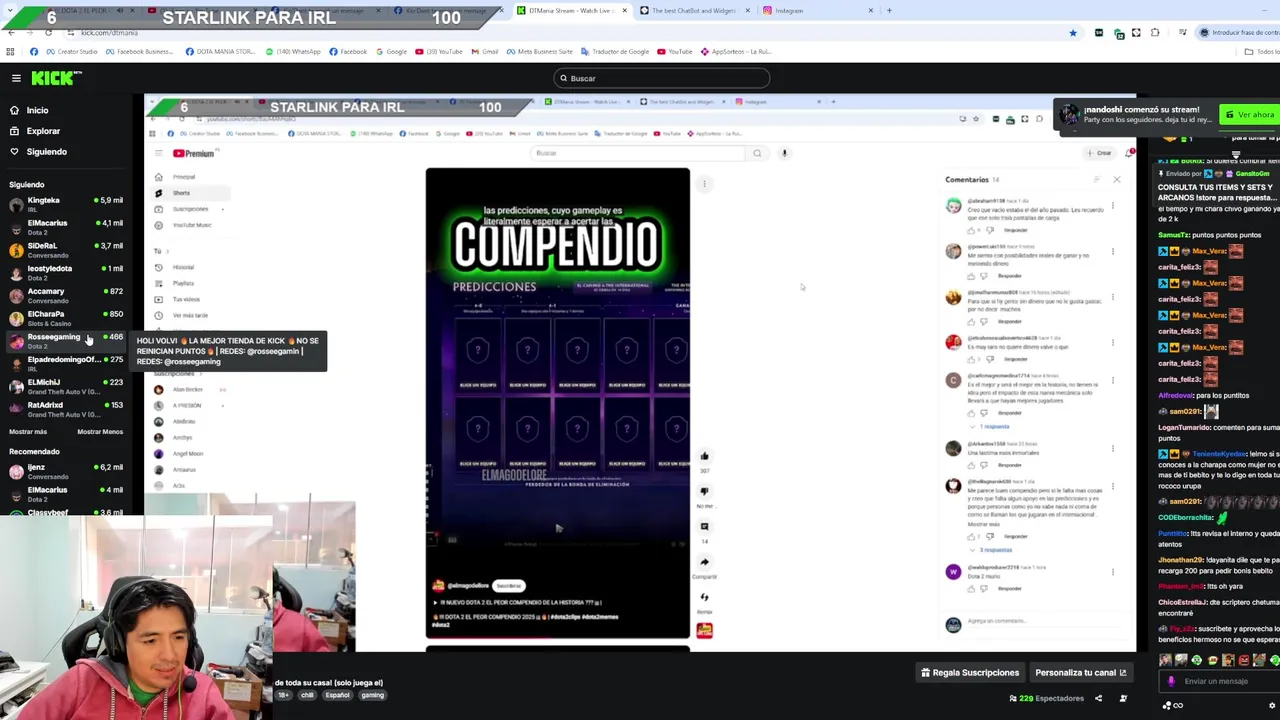
Task: Go to Inicio in Kick sidebar
Action: click(x=37, y=110)
